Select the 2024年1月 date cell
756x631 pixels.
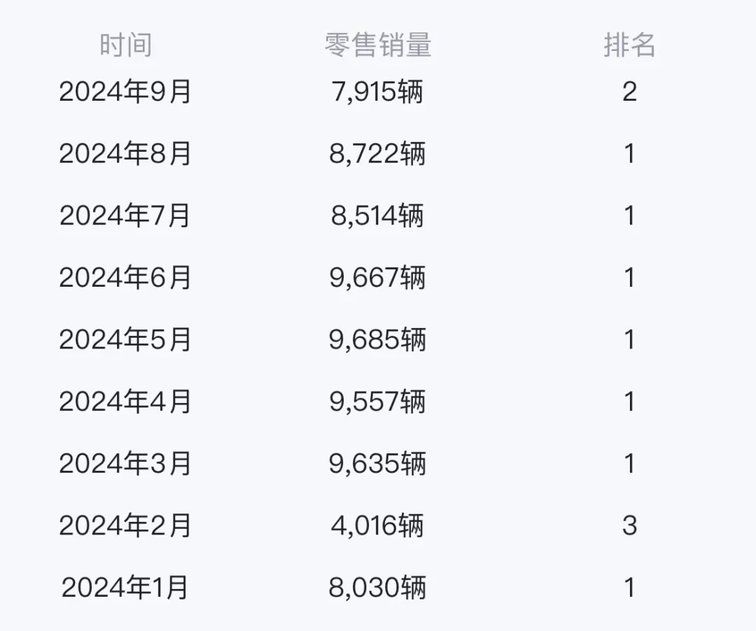point(125,588)
